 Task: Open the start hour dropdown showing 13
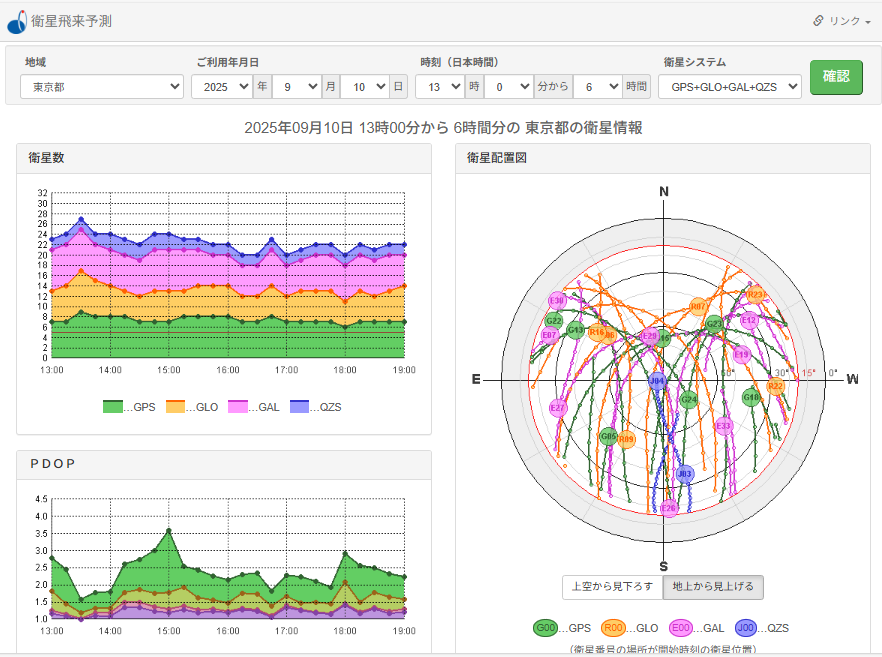coord(439,87)
